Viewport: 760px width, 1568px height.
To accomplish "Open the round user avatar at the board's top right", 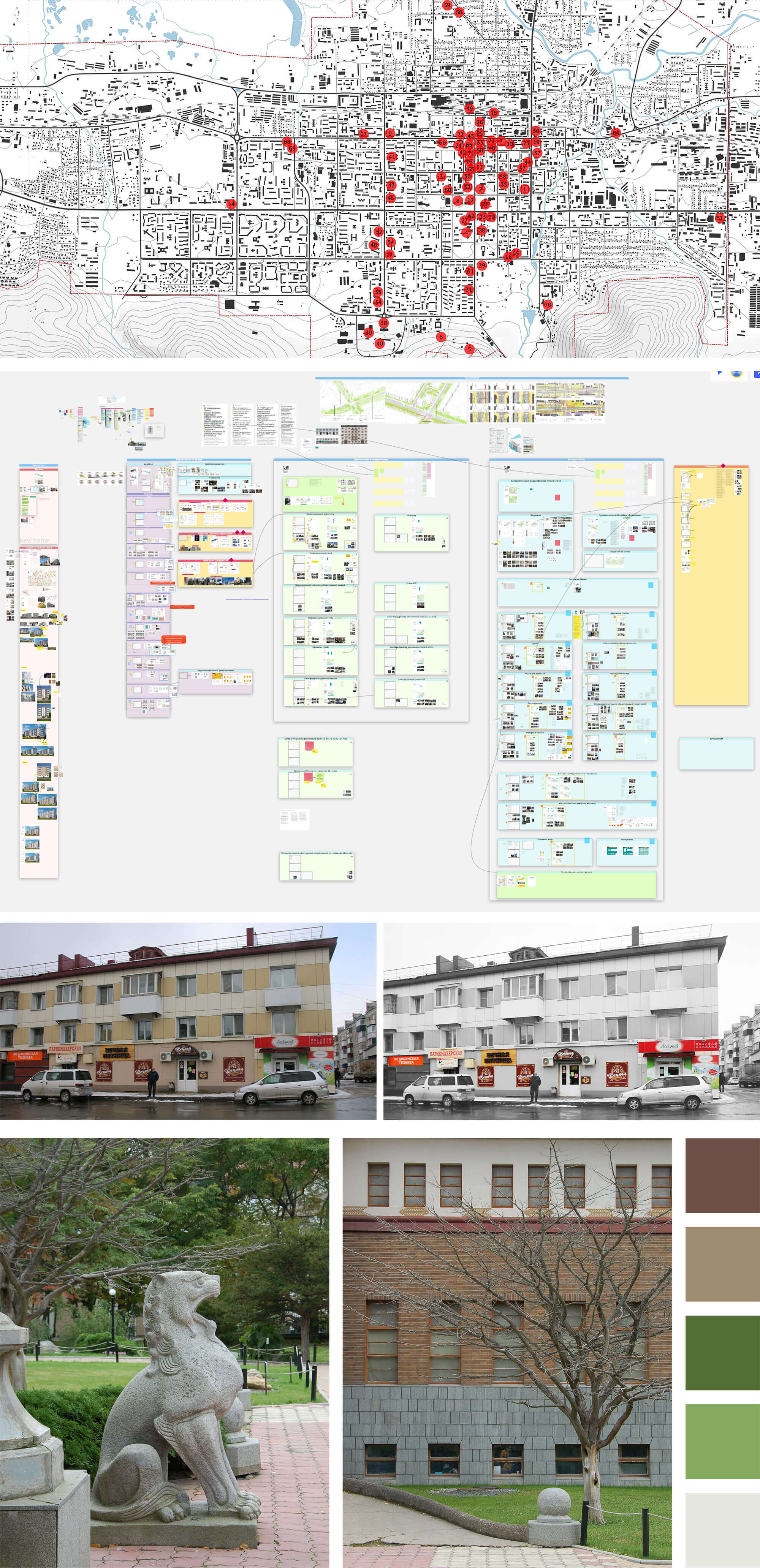I will pos(737,374).
